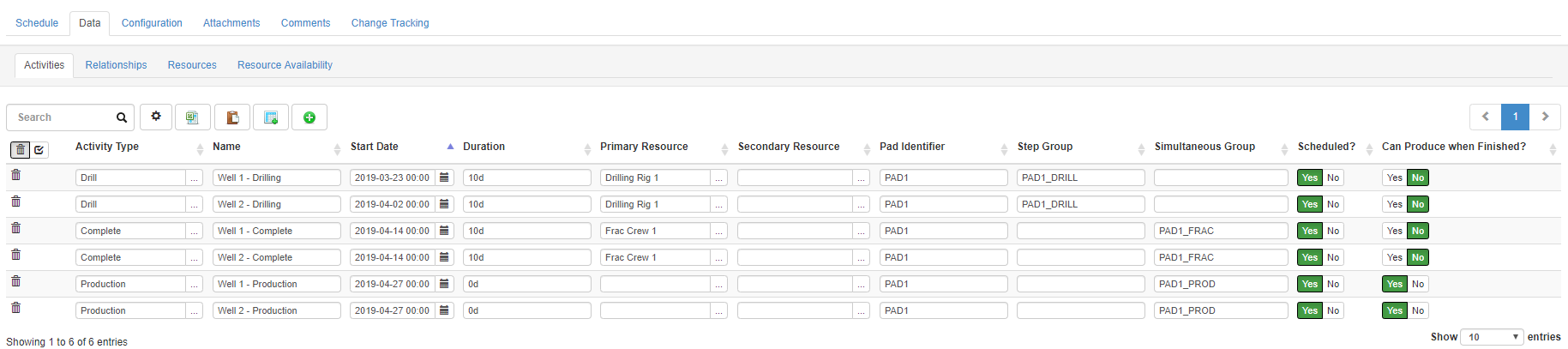
Task: Set Can Produce to Yes for Well 1 - Complete
Action: [x=1395, y=231]
